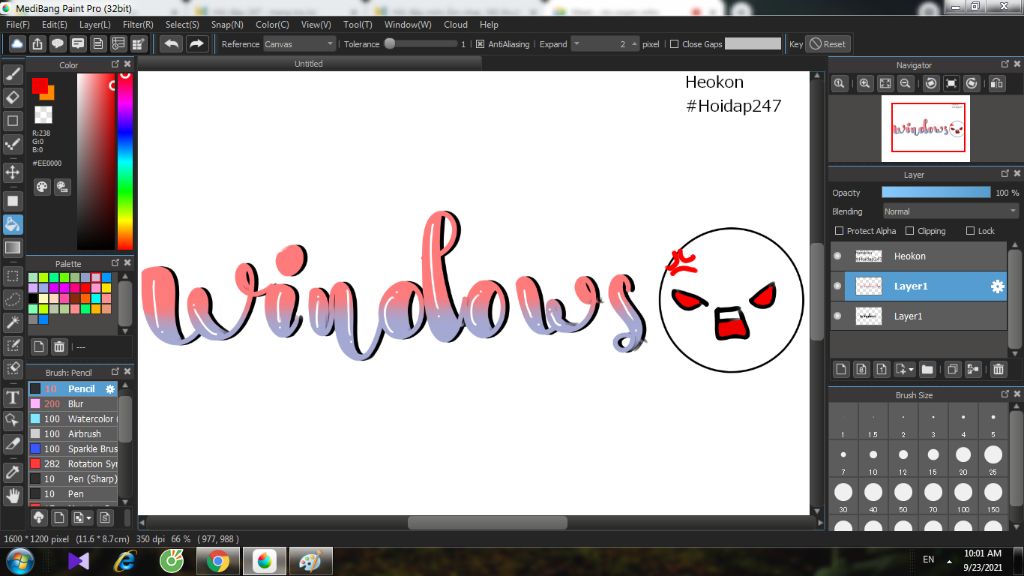Hide the Heokon layer
Screen dimensions: 1024x576
point(838,256)
